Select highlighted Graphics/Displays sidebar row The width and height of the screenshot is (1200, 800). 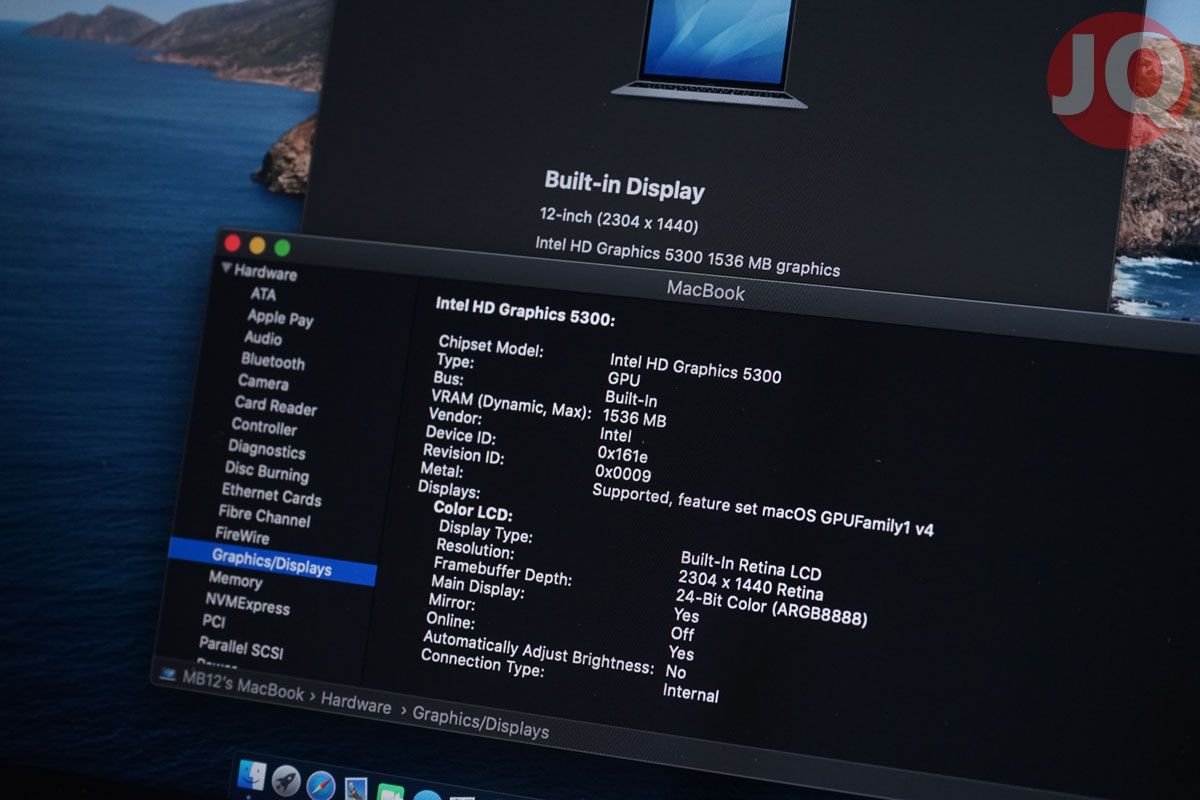point(272,561)
